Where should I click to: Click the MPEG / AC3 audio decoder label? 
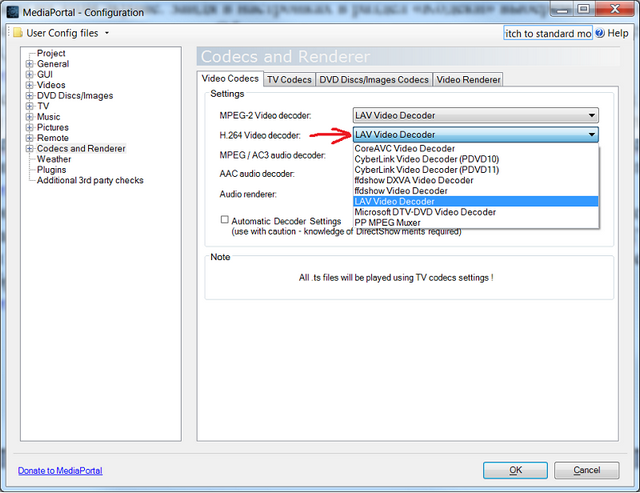click(273, 155)
